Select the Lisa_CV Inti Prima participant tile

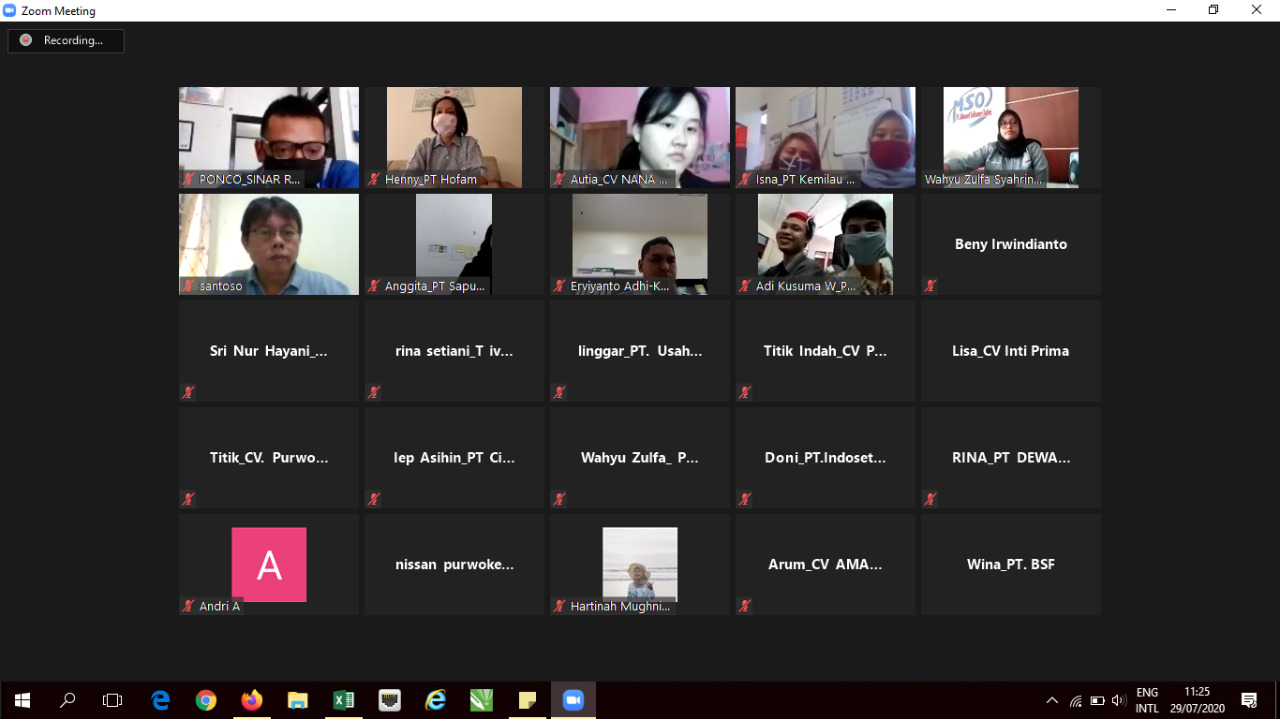click(x=1010, y=351)
